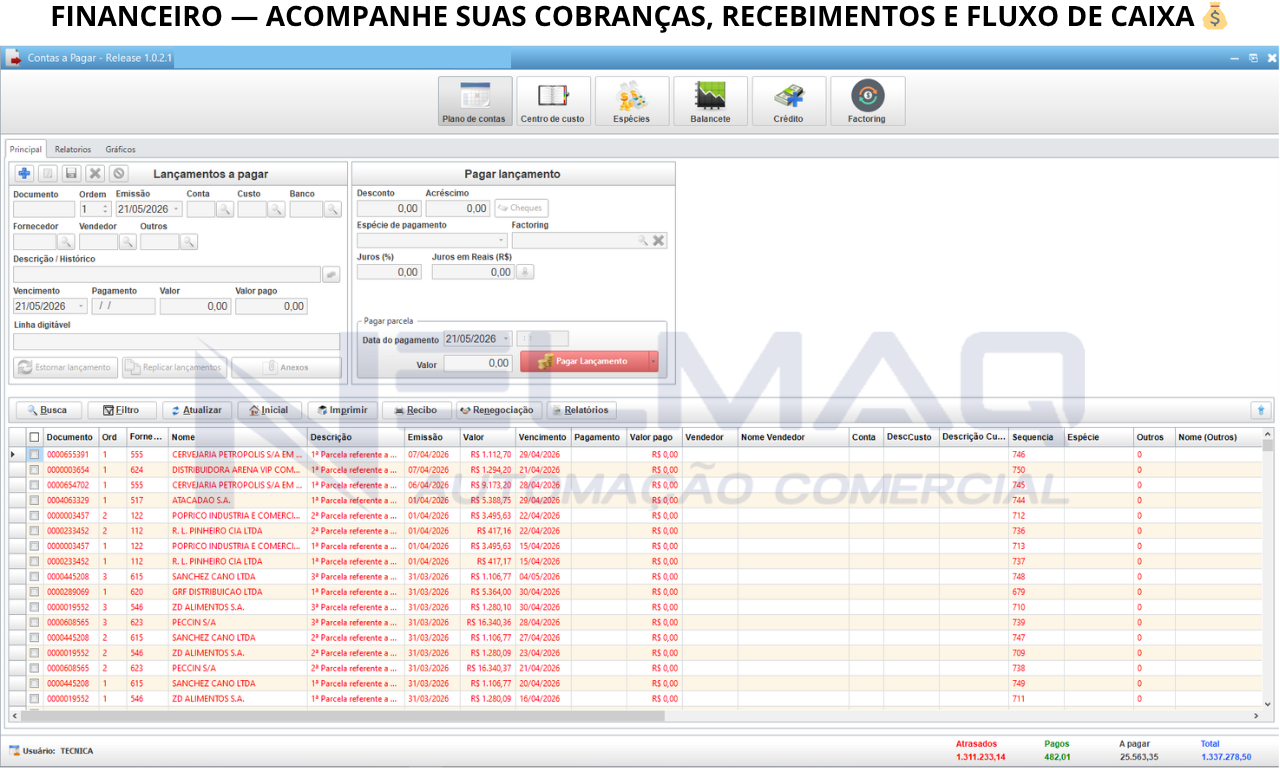Search Fornecedor using its magnifier icon
The width and height of the screenshot is (1280, 768).
(65, 242)
